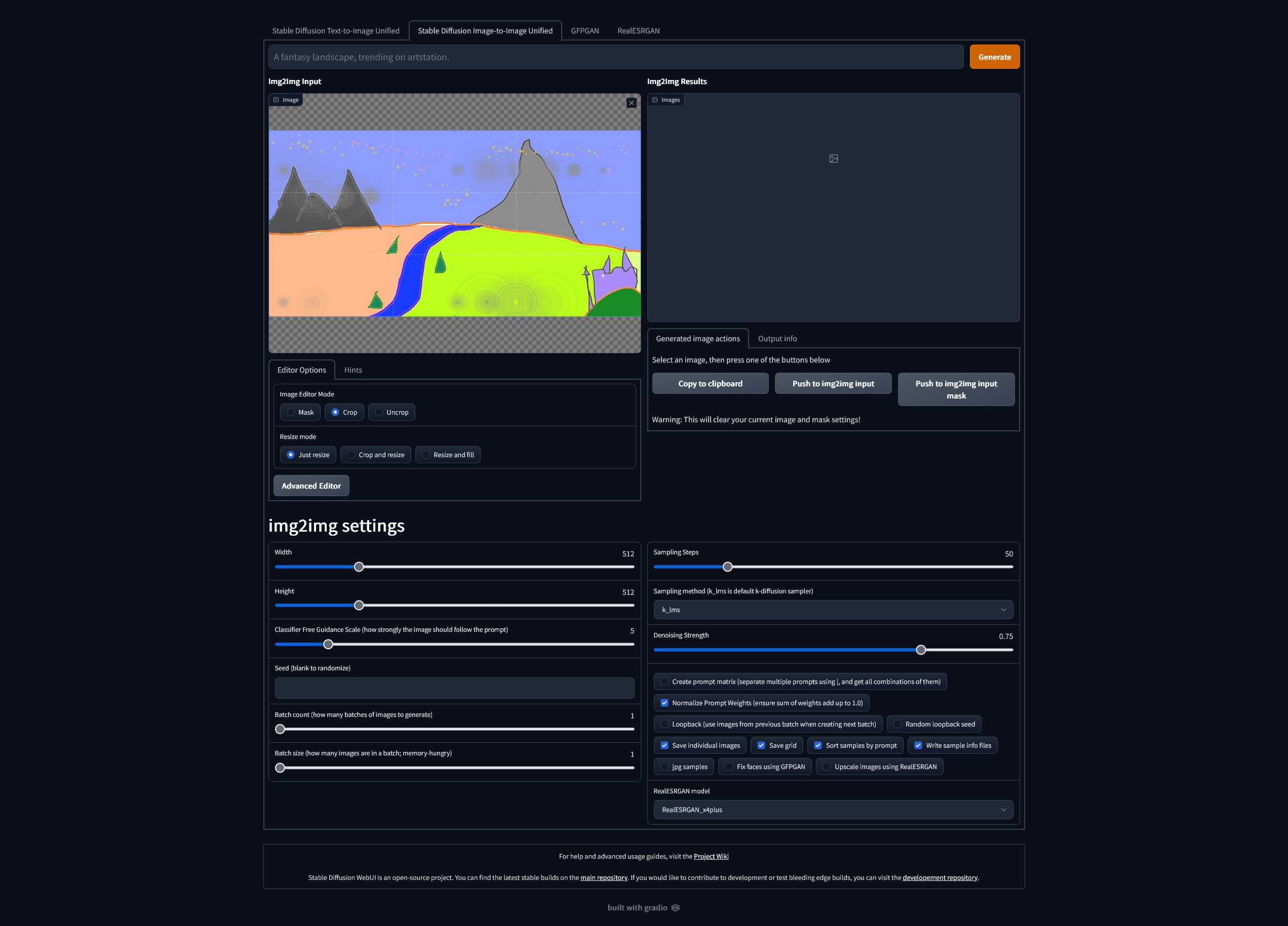Open the RealESRGAN model dropdown
This screenshot has height=926, width=1288.
[833, 810]
